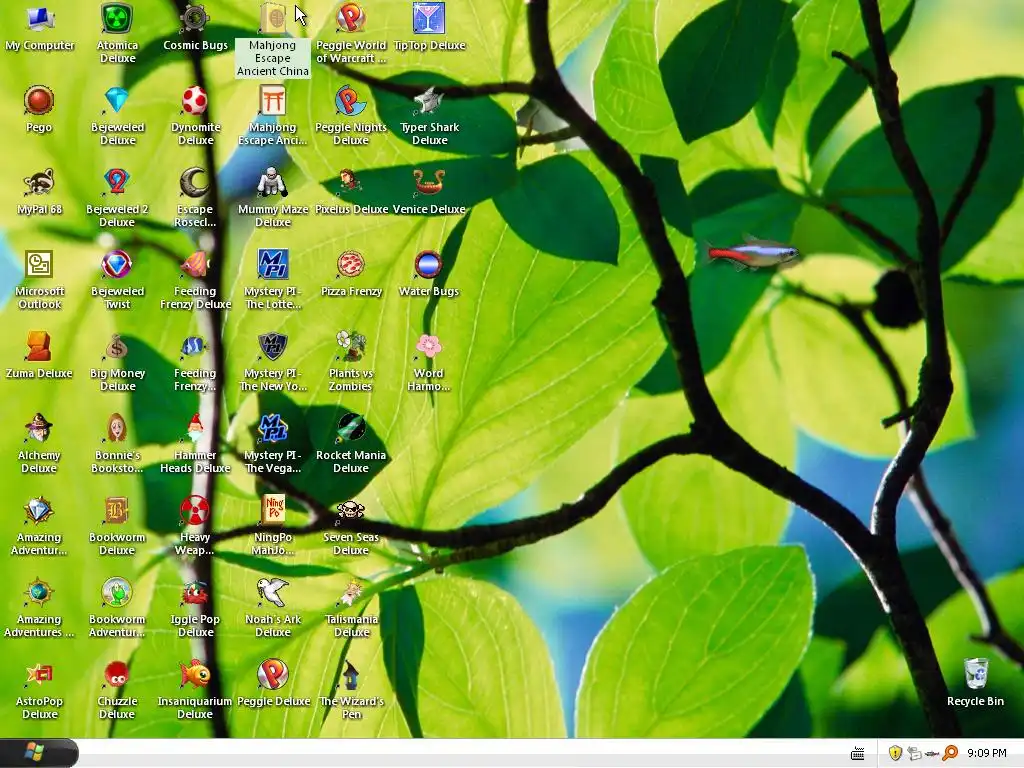The image size is (1024, 768).
Task: Click the Bonnie's Bookstore icon
Action: (118, 429)
